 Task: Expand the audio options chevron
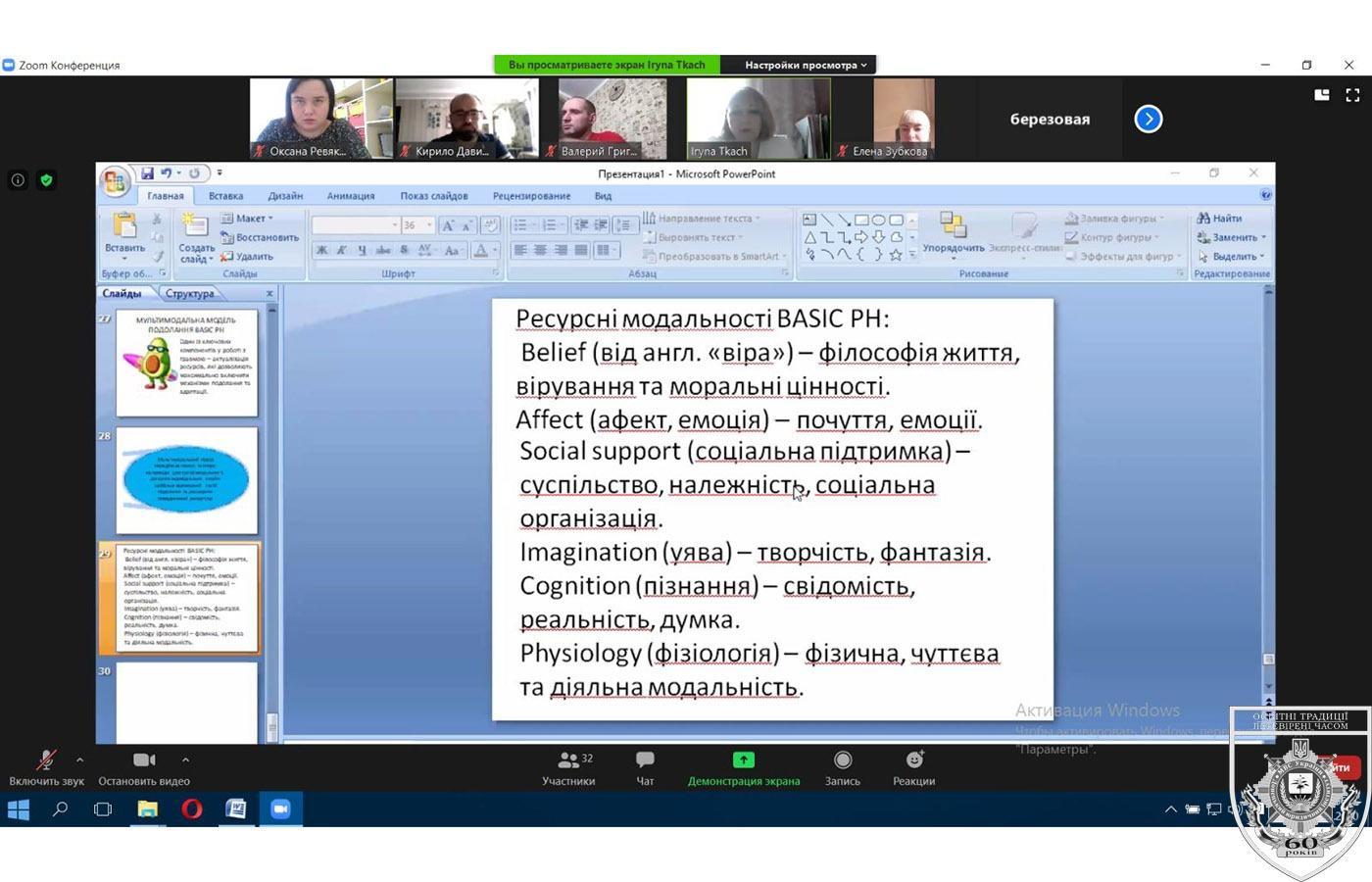coord(80,759)
